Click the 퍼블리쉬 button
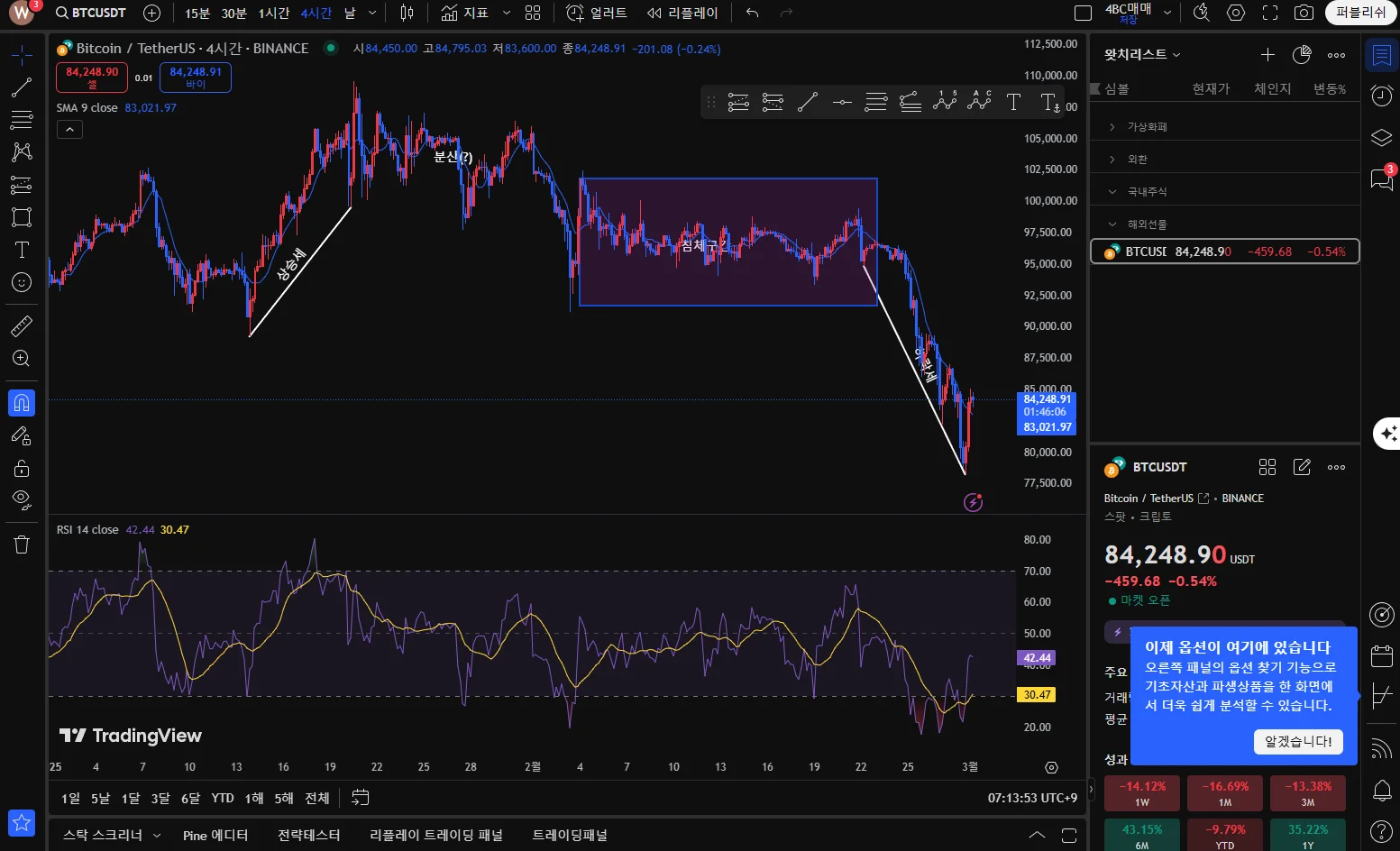The image size is (1400, 851). (1360, 13)
